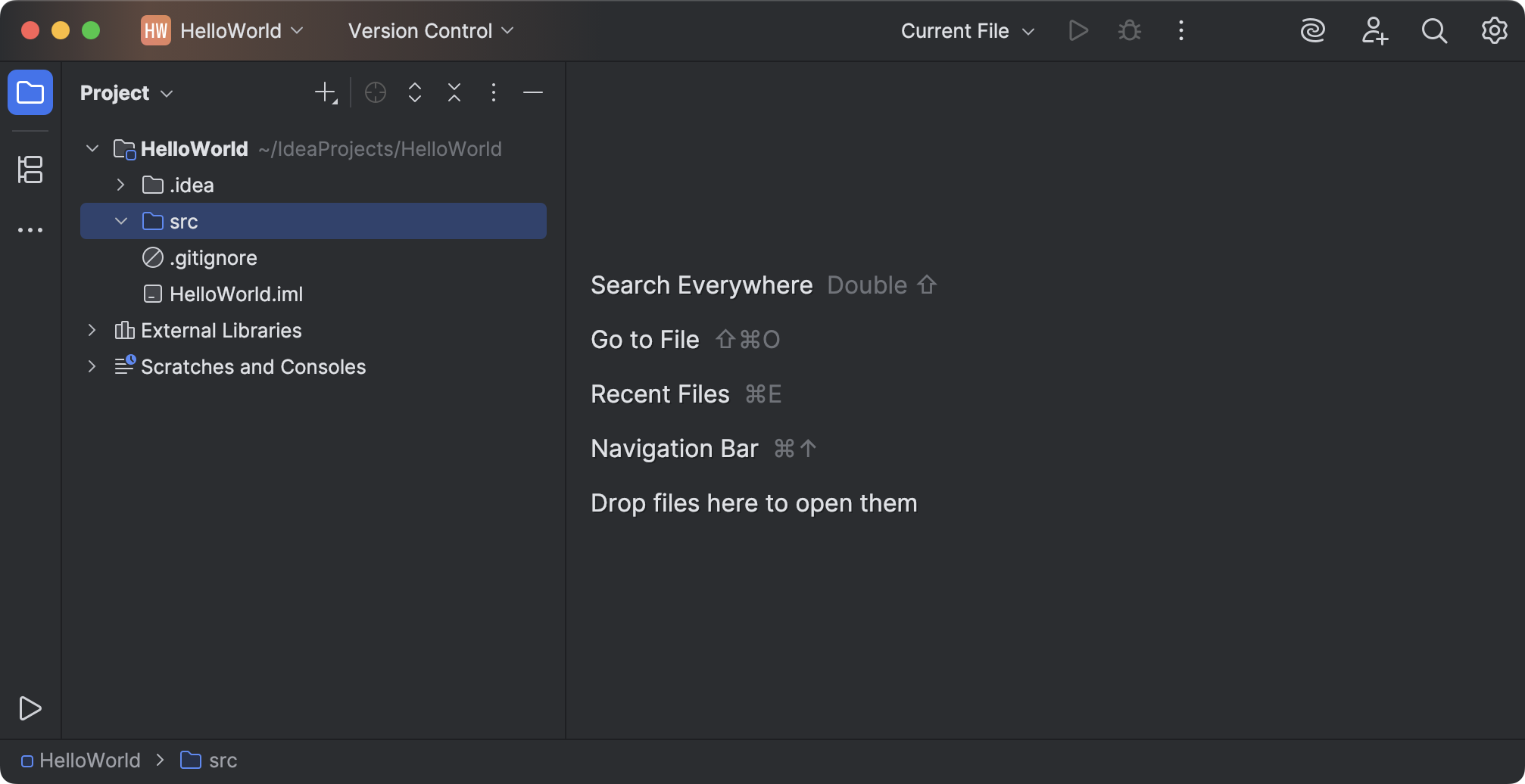Click the New File or Directory plus icon
The width and height of the screenshot is (1525, 784).
click(x=326, y=92)
